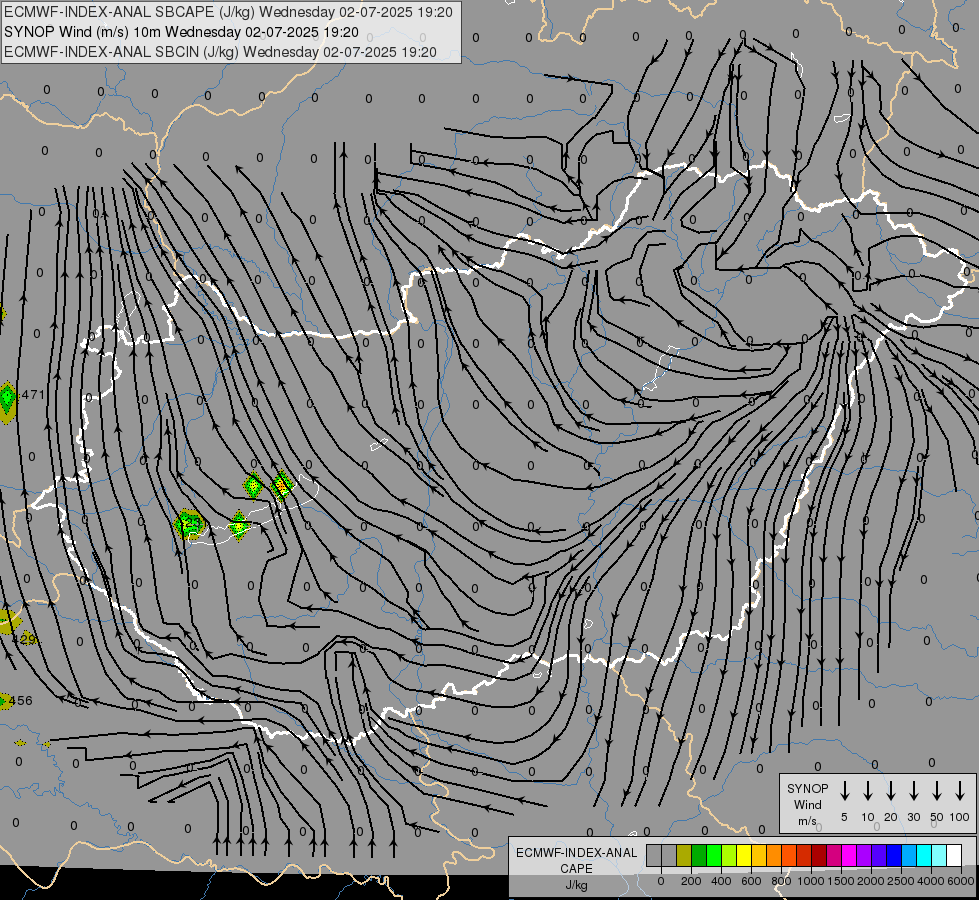
Task: Choose the bright magenta CAPE legend swatch
Action: 850,855
